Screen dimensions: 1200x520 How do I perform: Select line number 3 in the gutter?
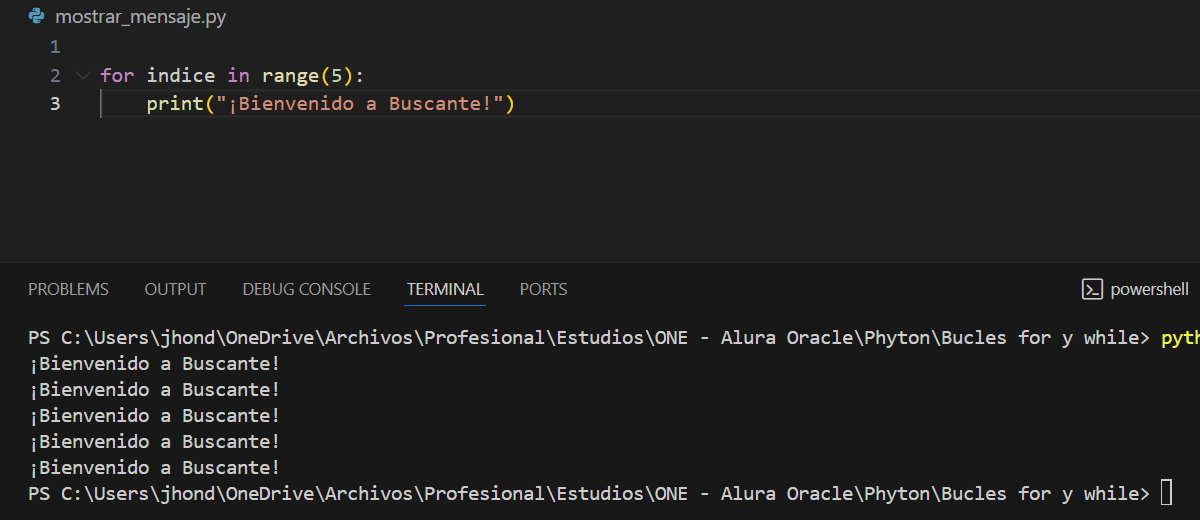[54, 103]
